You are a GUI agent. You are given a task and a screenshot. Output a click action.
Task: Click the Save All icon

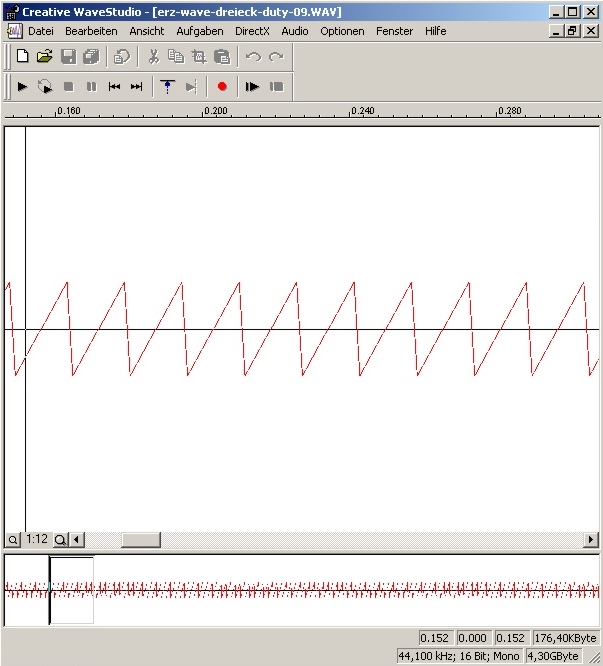click(x=91, y=56)
